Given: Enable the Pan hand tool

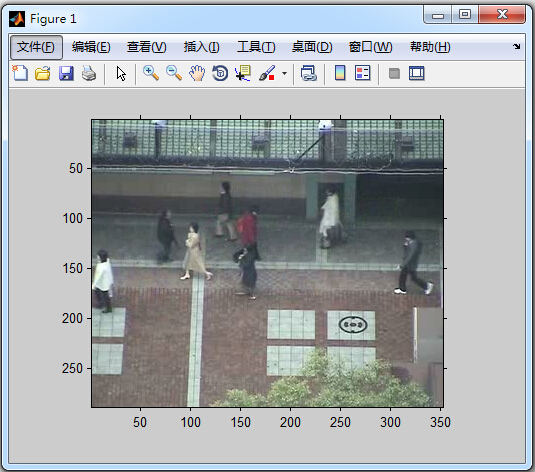Looking at the screenshot, I should tap(197, 73).
